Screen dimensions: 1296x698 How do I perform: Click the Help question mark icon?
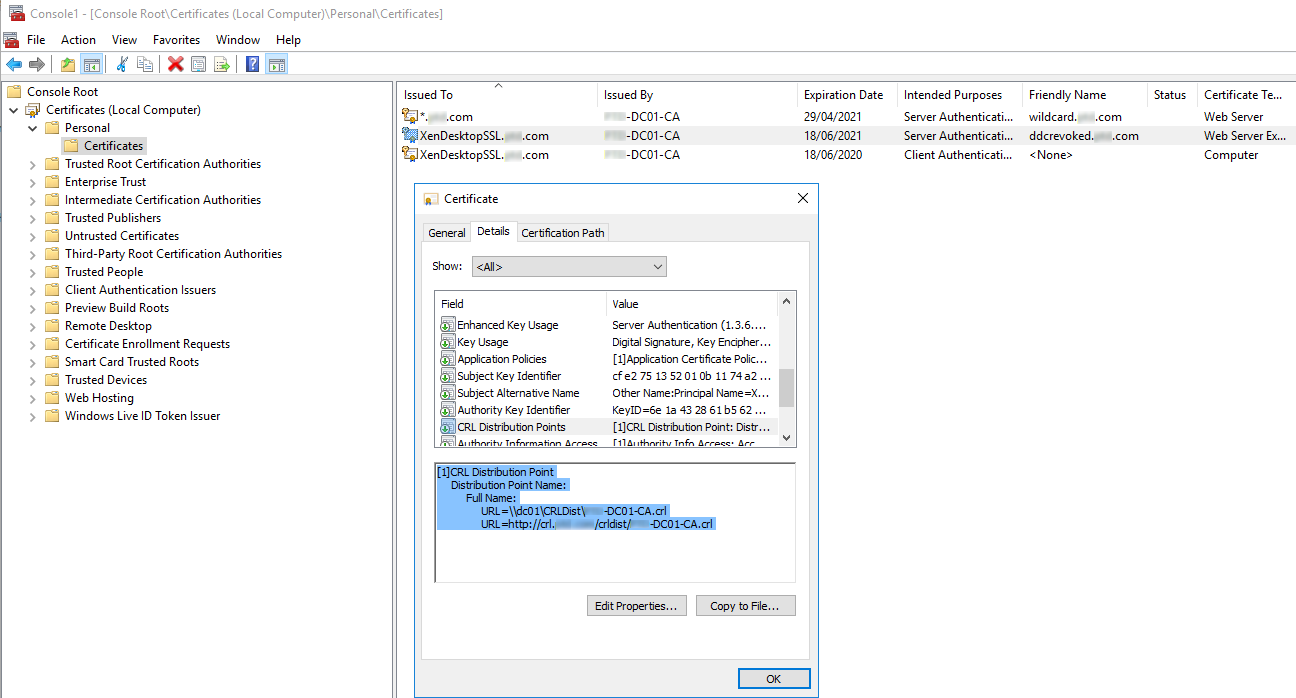pyautogui.click(x=252, y=63)
